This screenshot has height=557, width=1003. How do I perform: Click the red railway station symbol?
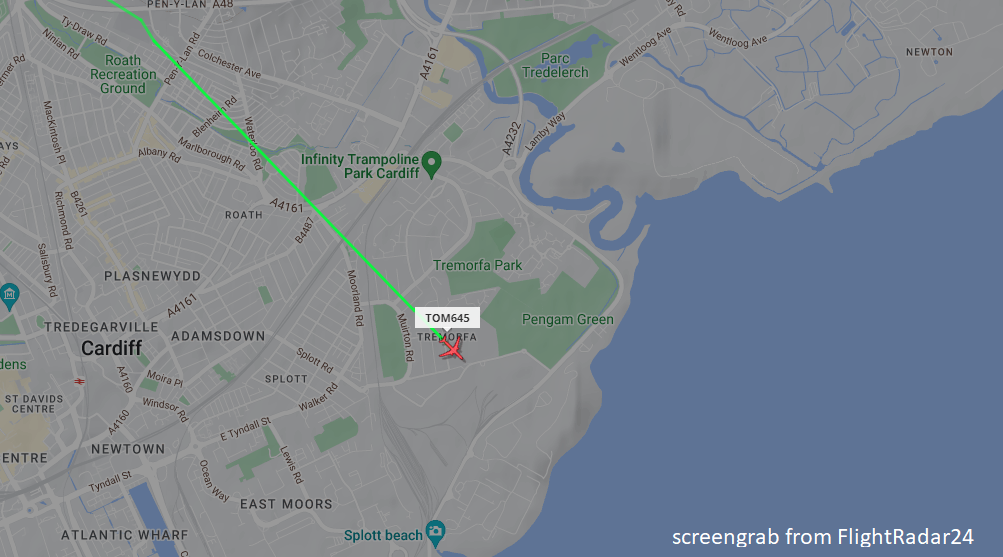tap(79, 381)
